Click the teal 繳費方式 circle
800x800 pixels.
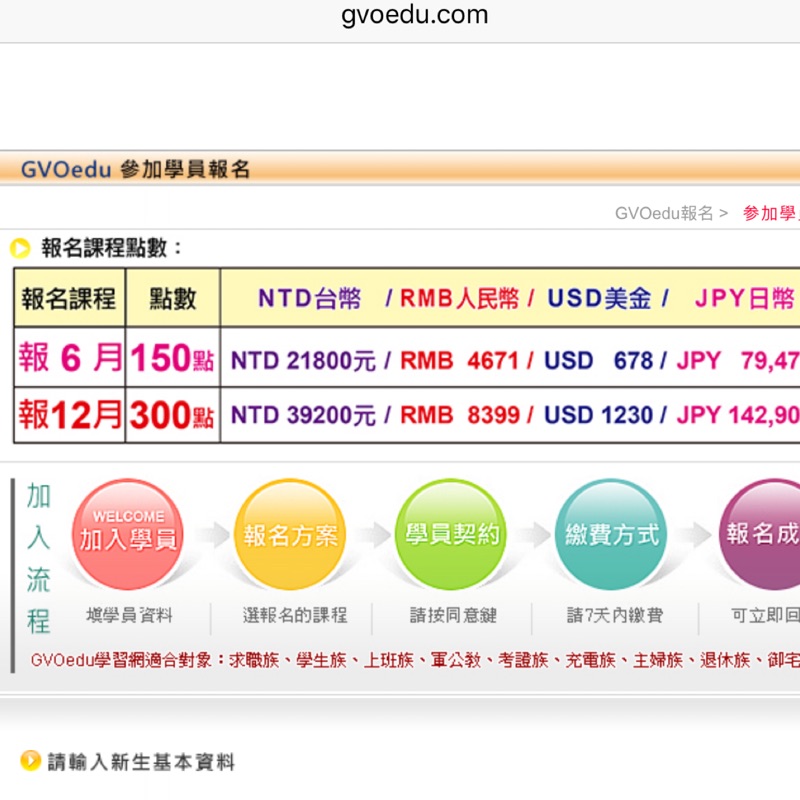click(610, 534)
